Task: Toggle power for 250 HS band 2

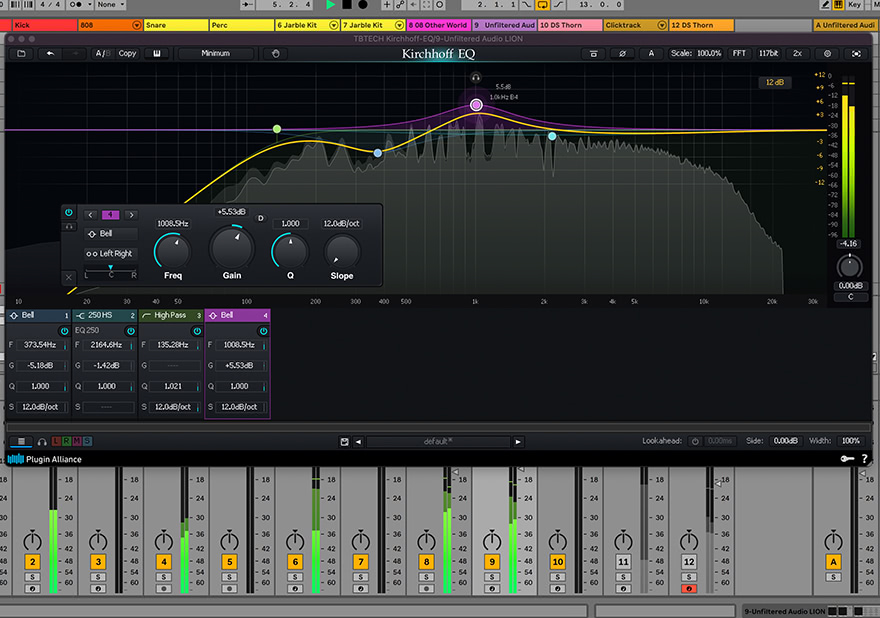Action: pos(131,331)
